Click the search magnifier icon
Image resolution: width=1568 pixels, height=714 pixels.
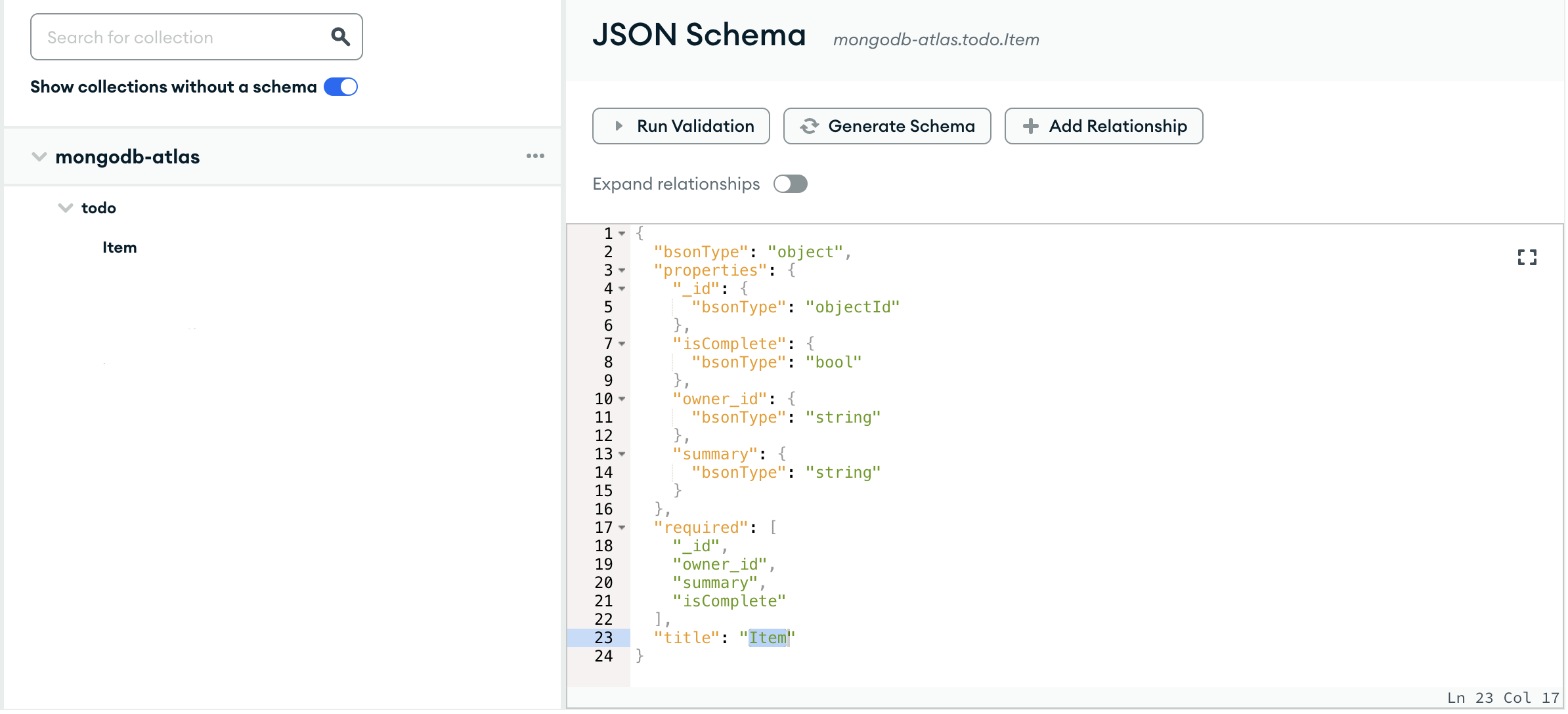pyautogui.click(x=339, y=37)
